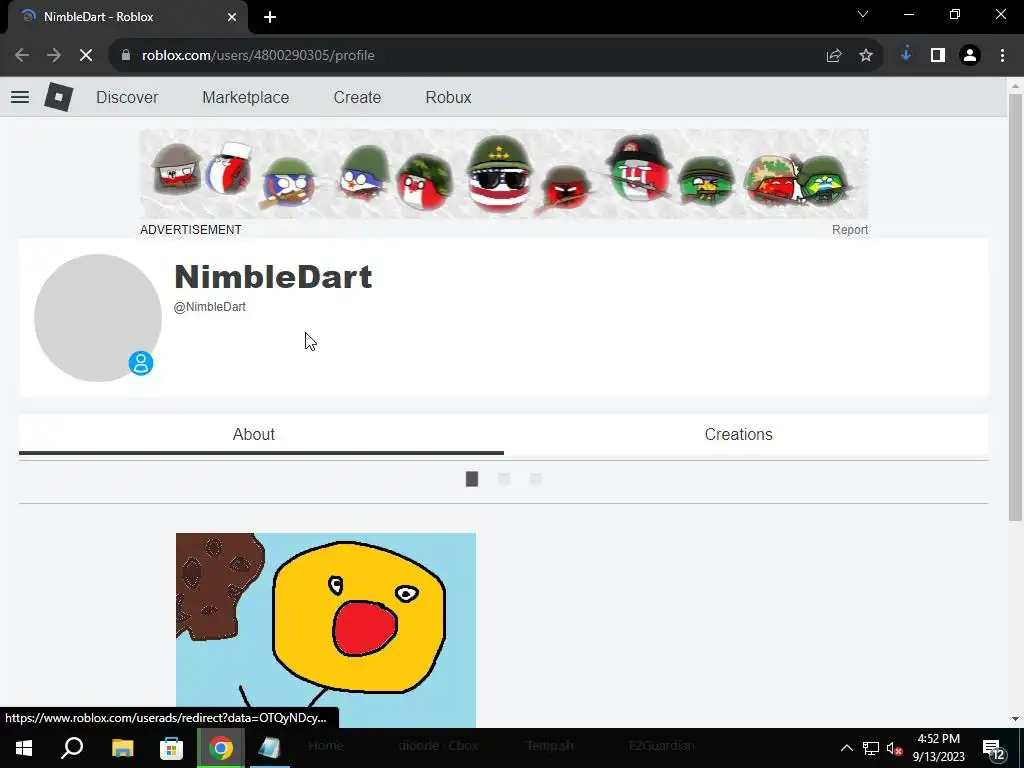1024x768 pixels.
Task: Toggle Chrome side panel
Action: pos(938,56)
